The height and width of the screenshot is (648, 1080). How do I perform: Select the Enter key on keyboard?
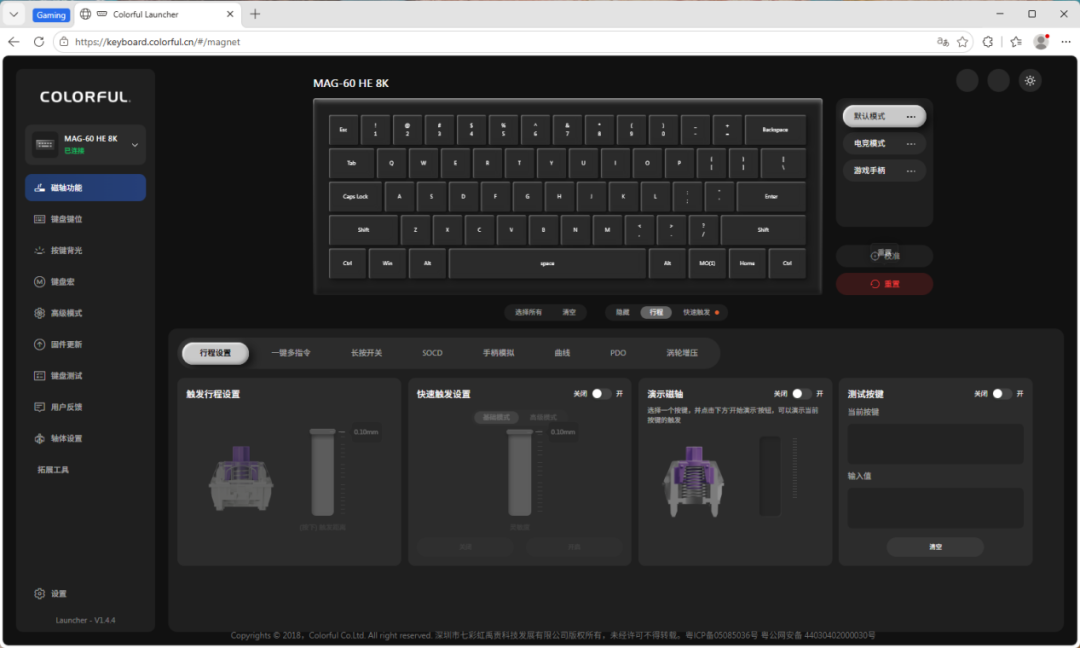pos(771,197)
